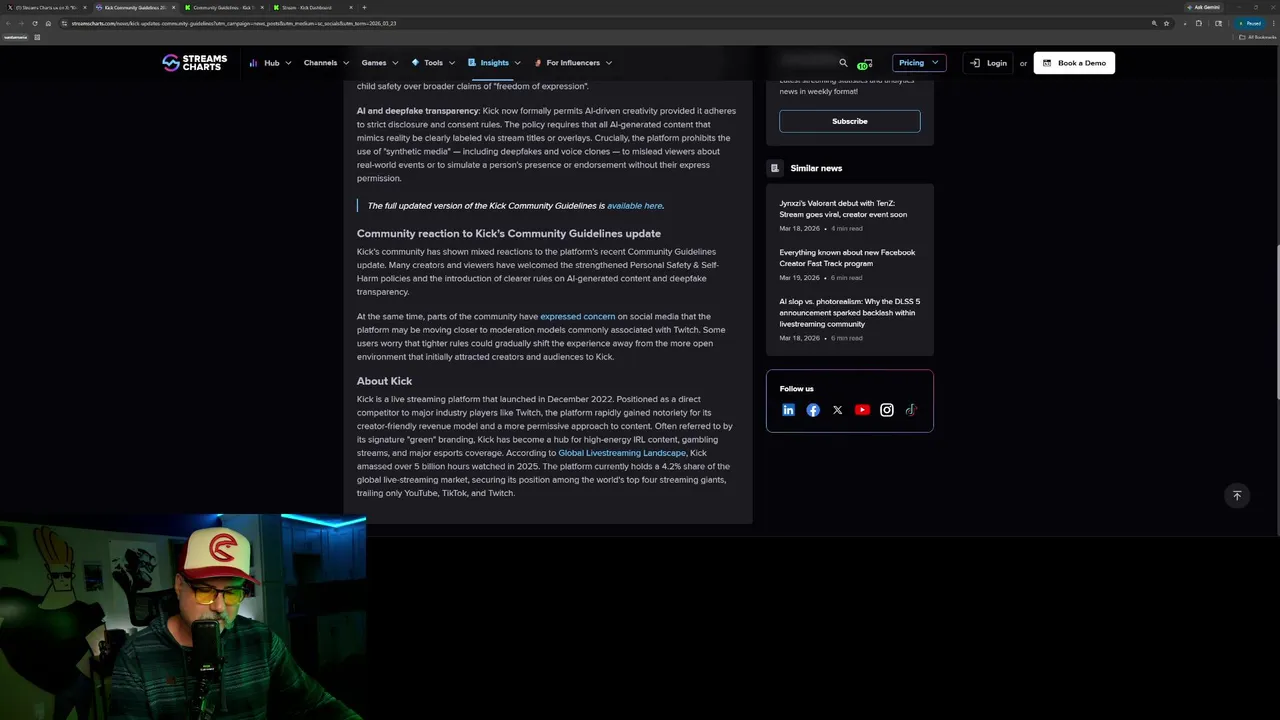The height and width of the screenshot is (720, 1280).
Task: Open Streams Charts YouTube channel icon
Action: point(862,410)
